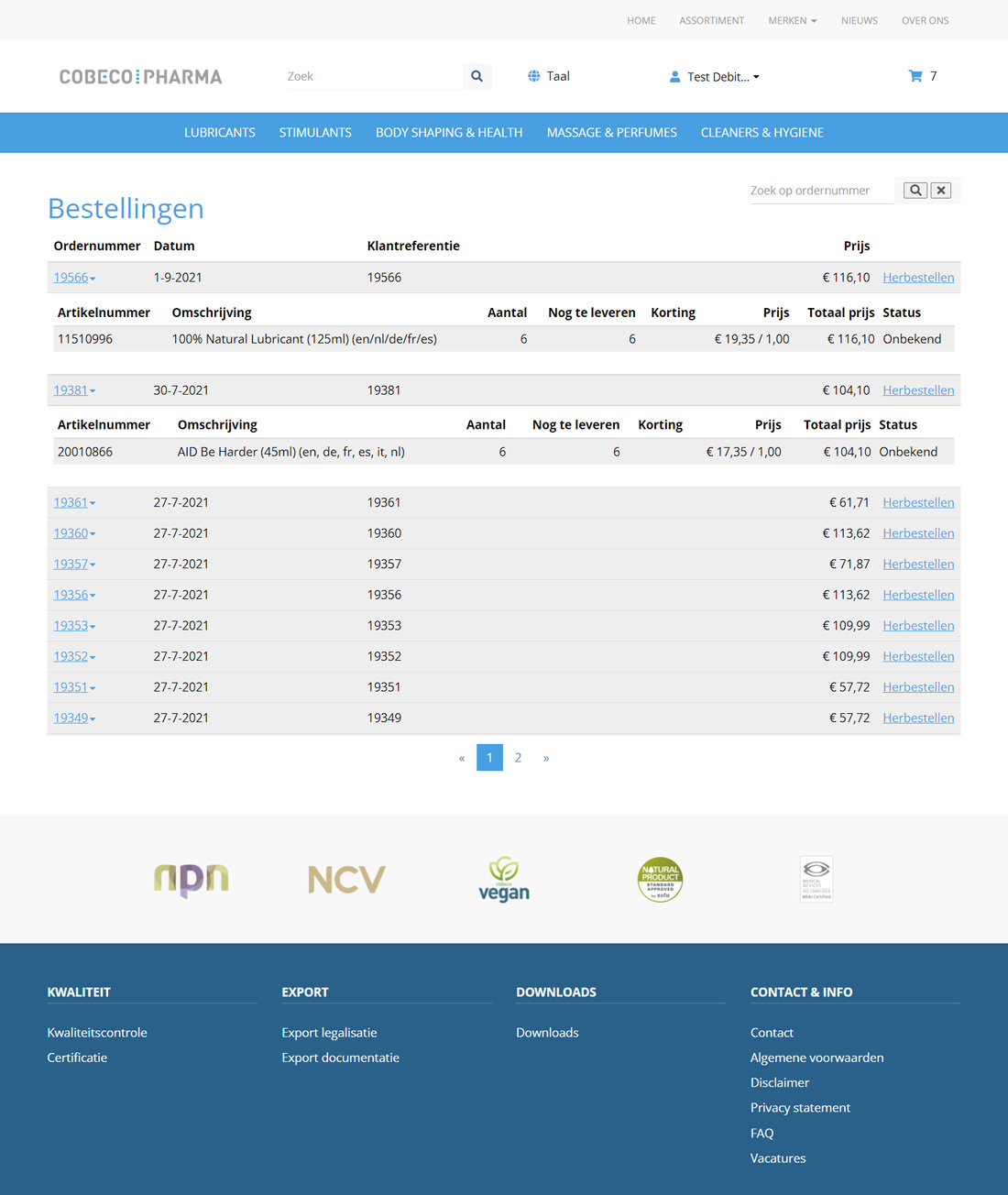Image resolution: width=1008 pixels, height=1195 pixels.
Task: Click current pagination page 1
Action: click(489, 758)
